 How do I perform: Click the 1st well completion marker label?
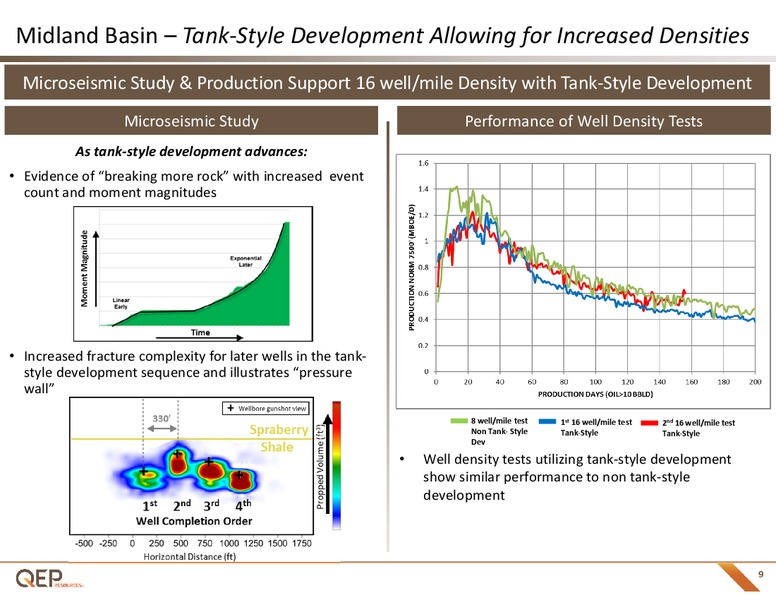pyautogui.click(x=150, y=505)
